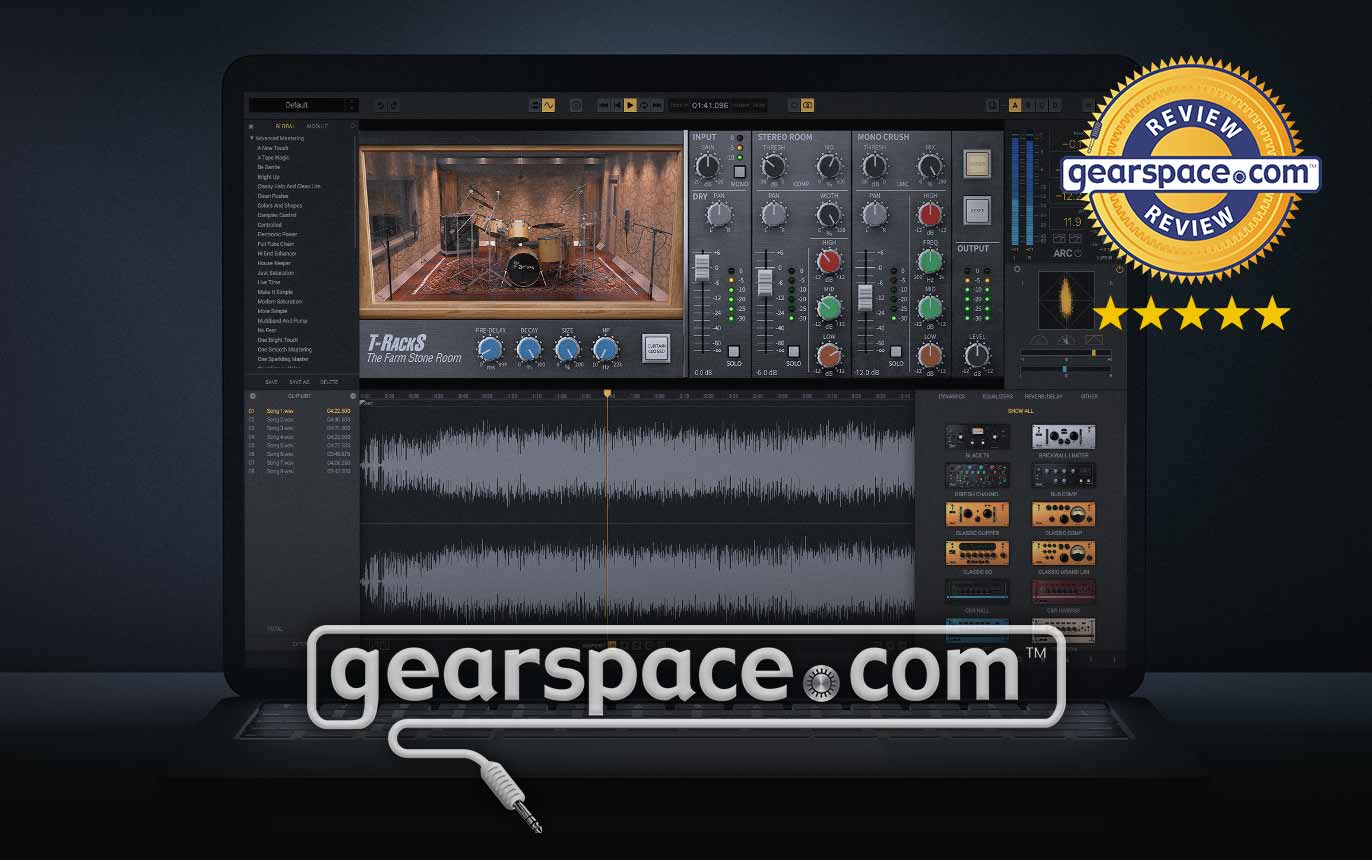
Task: Open the Reverb/Delay module tab
Action: pos(1043,397)
